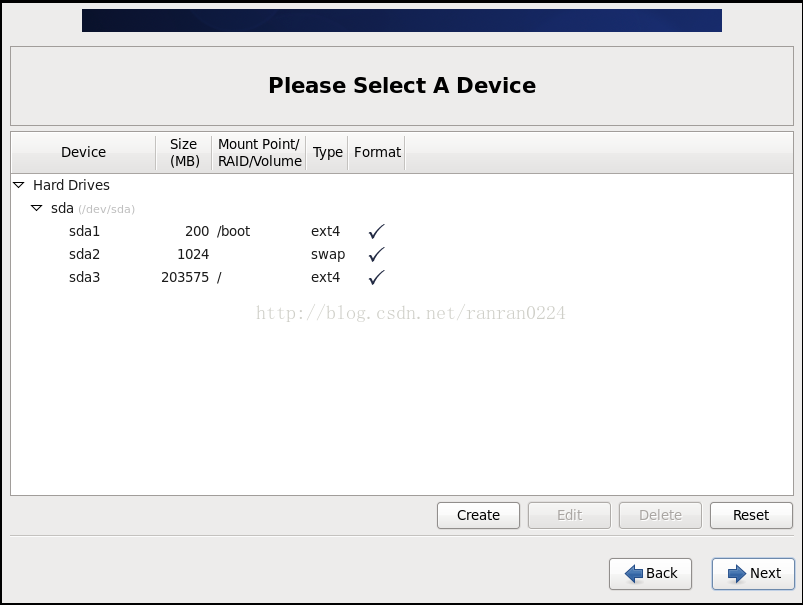
Task: Go back with the Back button
Action: pos(650,573)
